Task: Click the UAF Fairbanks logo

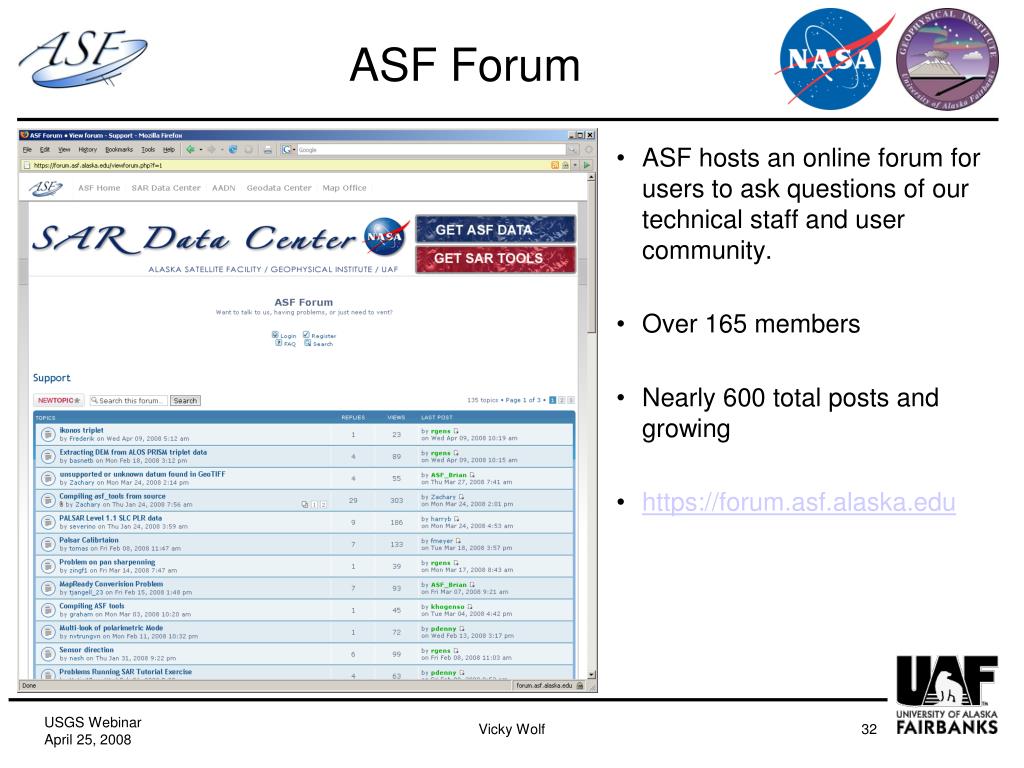Action: (947, 695)
